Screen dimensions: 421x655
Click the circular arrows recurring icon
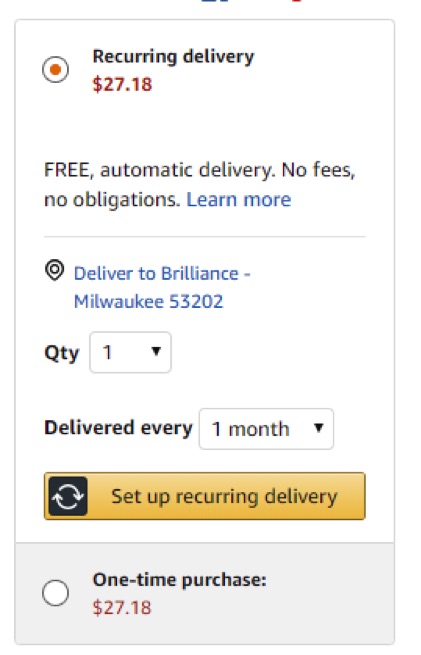[x=68, y=496]
